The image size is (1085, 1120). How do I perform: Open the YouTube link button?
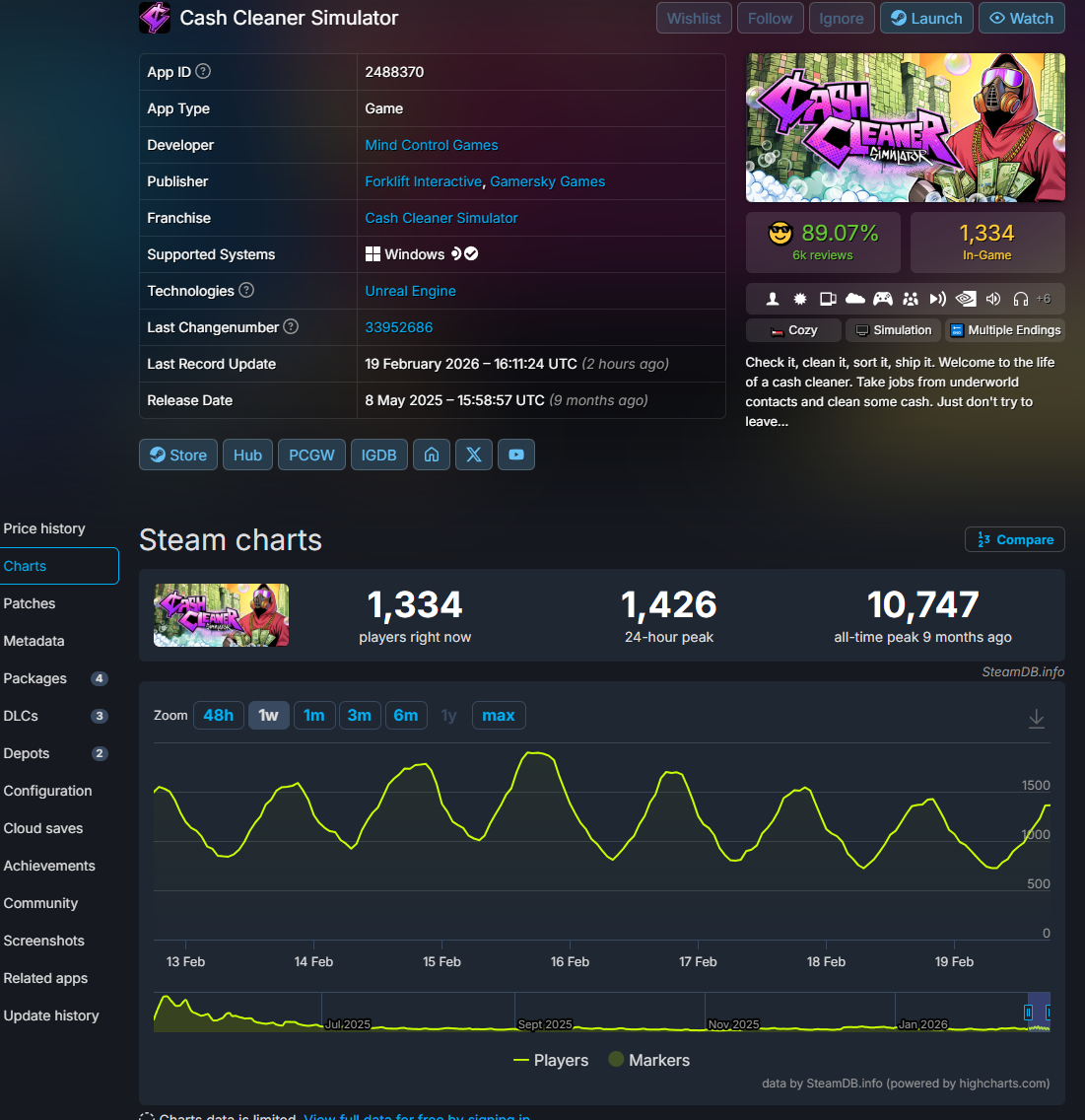tap(516, 455)
